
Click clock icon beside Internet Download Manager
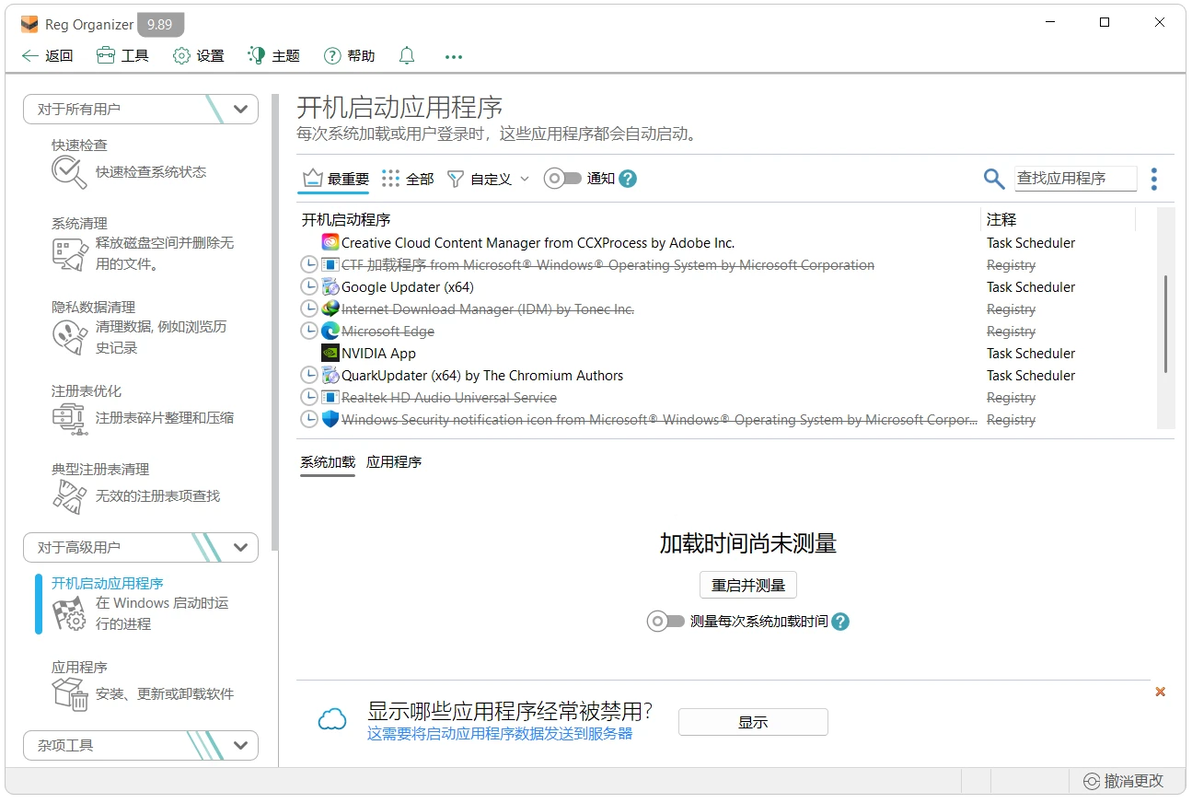309,309
